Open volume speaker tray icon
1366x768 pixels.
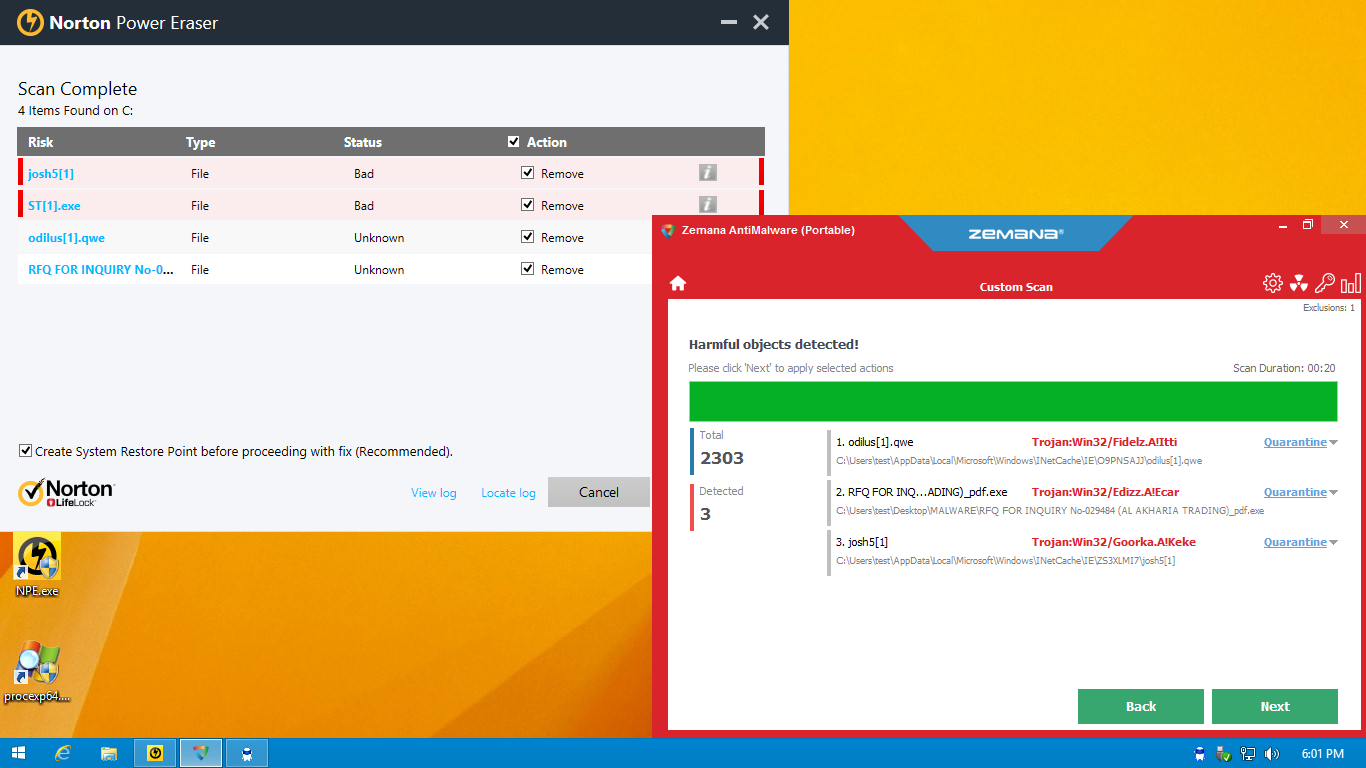[1272, 754]
